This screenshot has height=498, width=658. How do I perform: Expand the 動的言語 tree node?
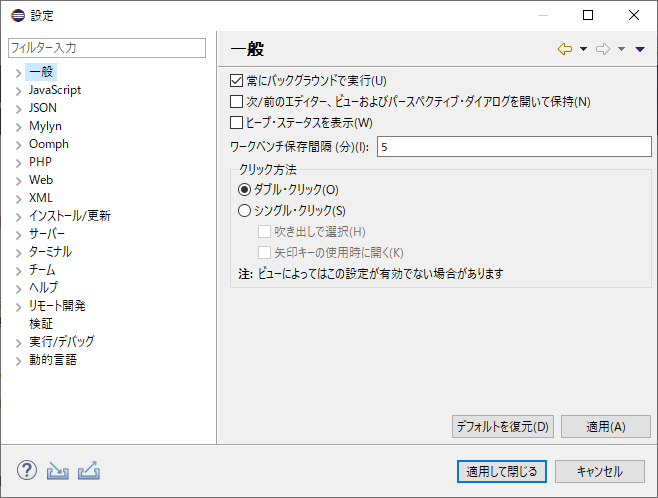(18, 362)
